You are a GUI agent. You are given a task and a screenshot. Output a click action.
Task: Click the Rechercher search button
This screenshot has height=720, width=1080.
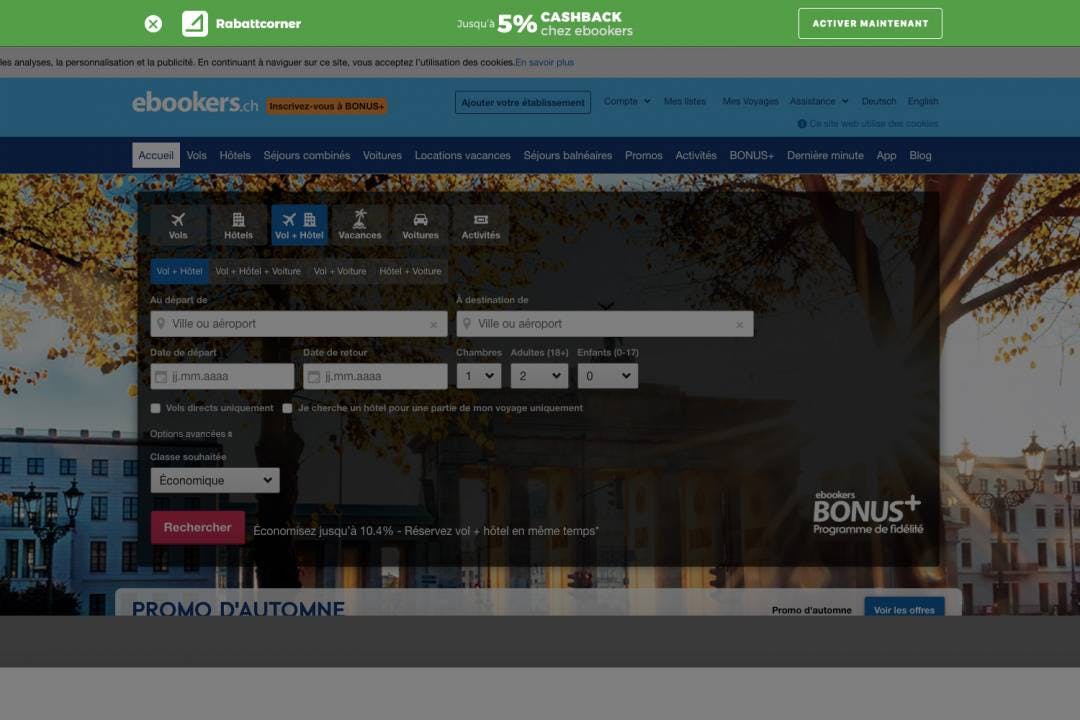pos(197,527)
